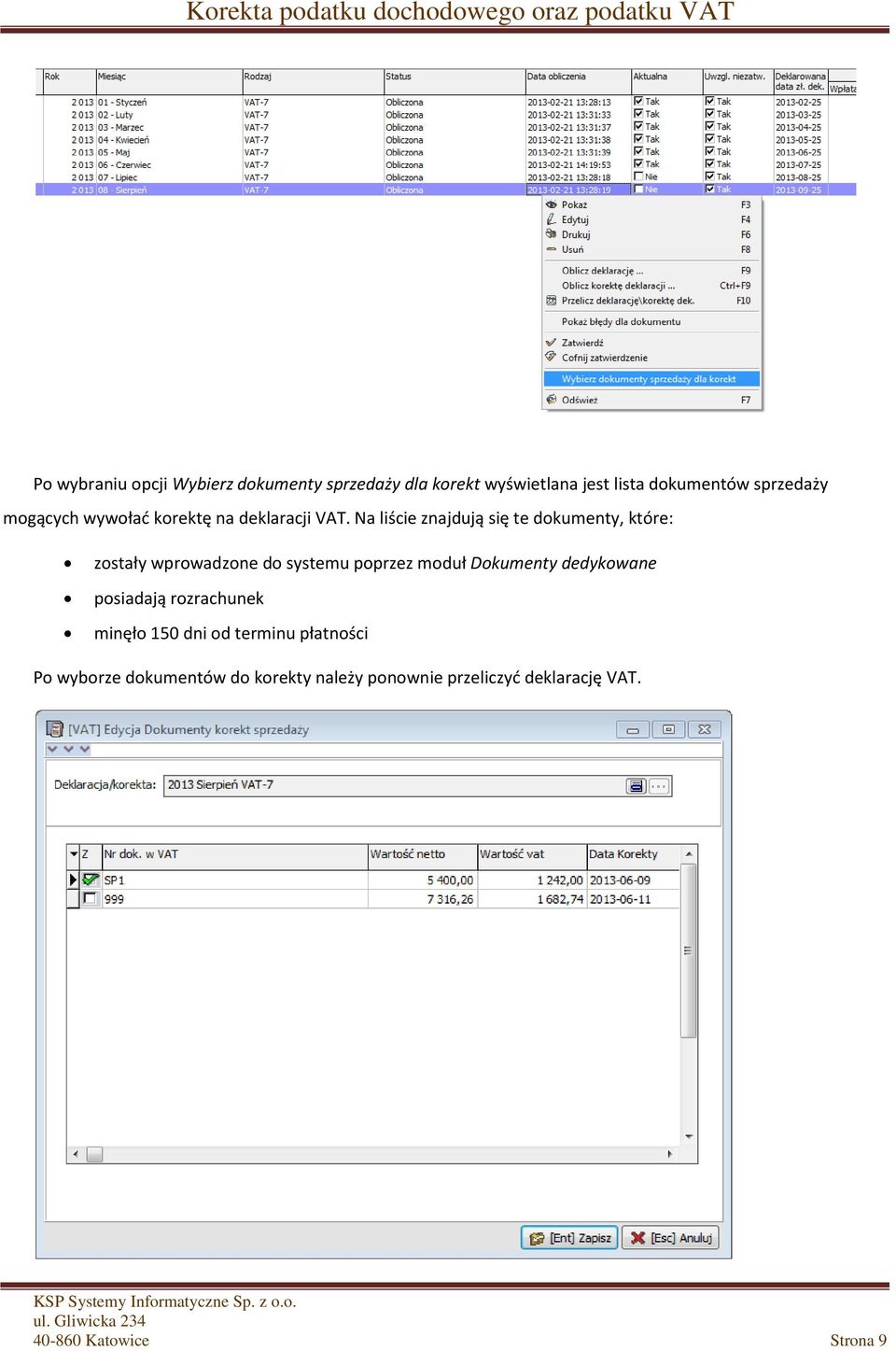Select Oblicz korektę deklaracji ... menu entry
The image size is (896, 1351).
(651, 286)
